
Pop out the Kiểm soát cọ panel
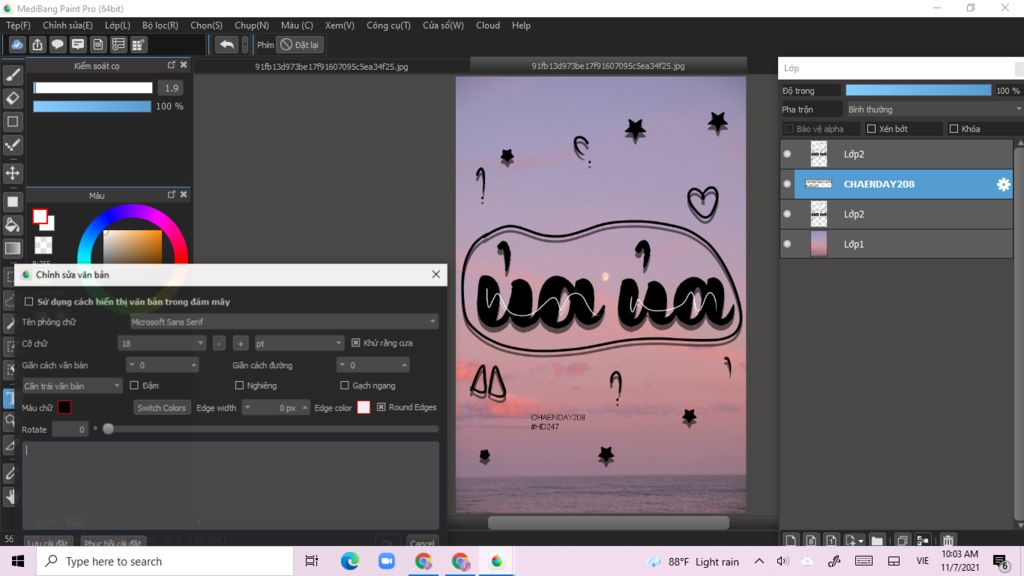point(171,65)
